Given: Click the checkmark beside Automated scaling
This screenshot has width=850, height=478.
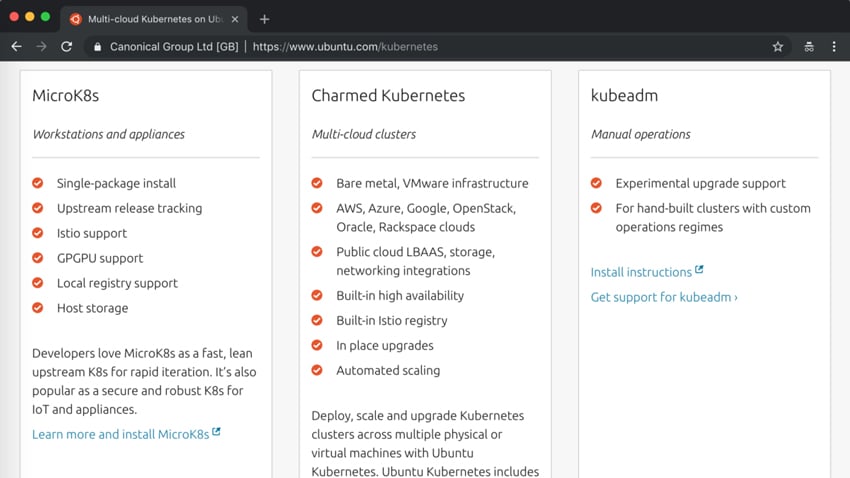Looking at the screenshot, I should [x=317, y=370].
